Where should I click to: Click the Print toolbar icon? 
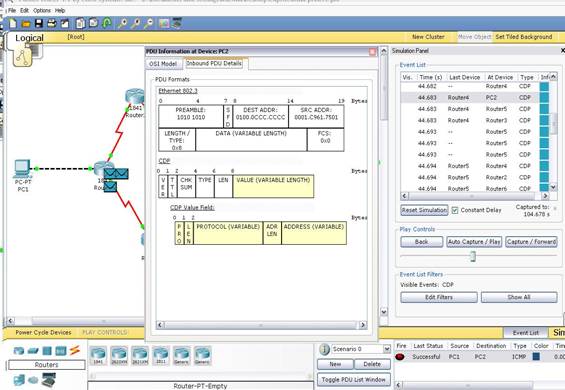52,24
